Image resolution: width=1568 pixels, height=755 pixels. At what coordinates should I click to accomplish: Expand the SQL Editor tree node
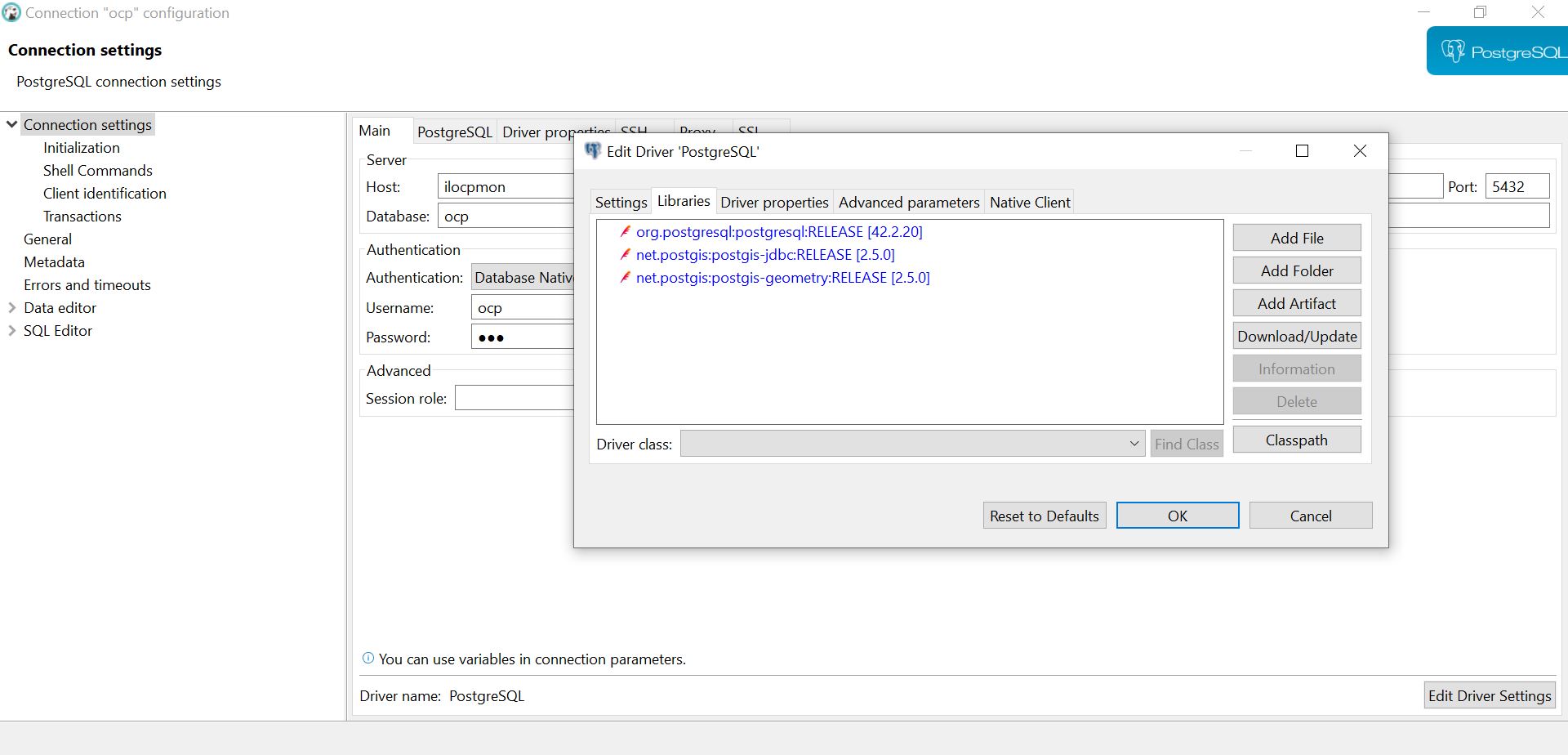[x=11, y=330]
